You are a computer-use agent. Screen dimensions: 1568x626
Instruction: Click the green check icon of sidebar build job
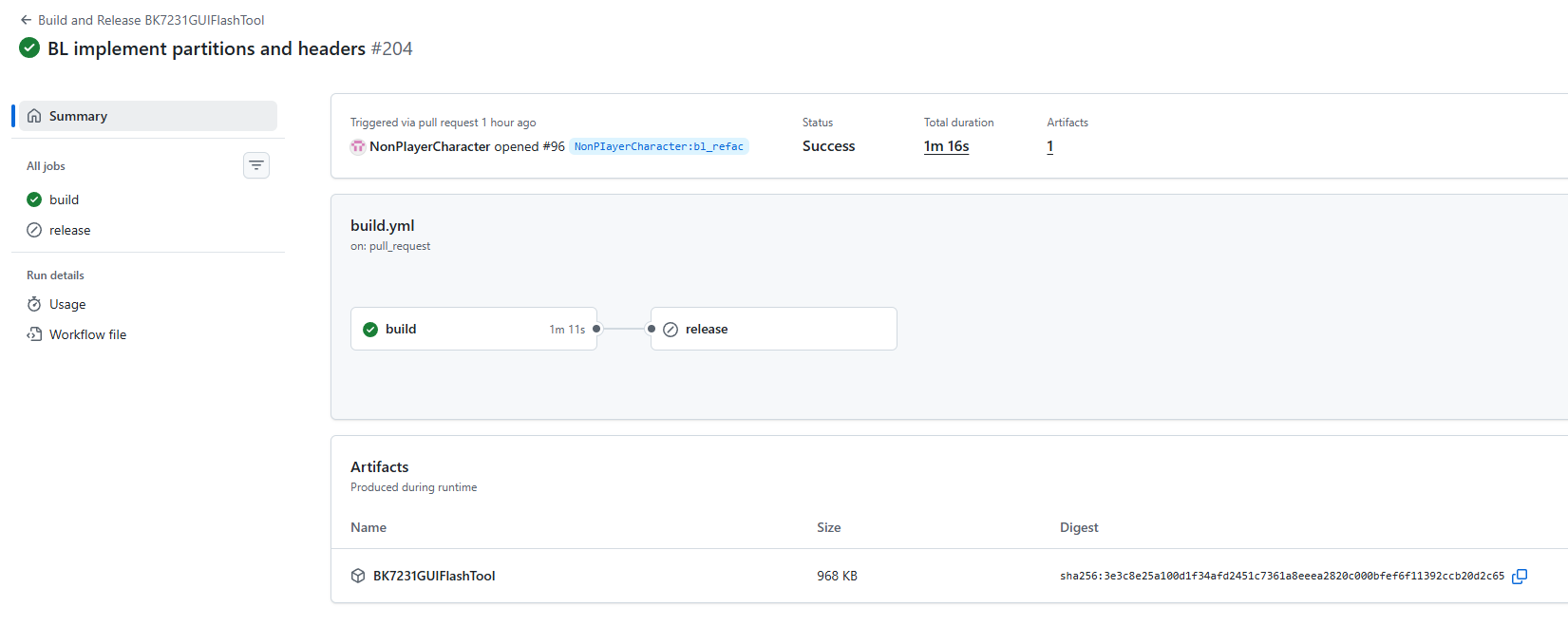coord(34,199)
